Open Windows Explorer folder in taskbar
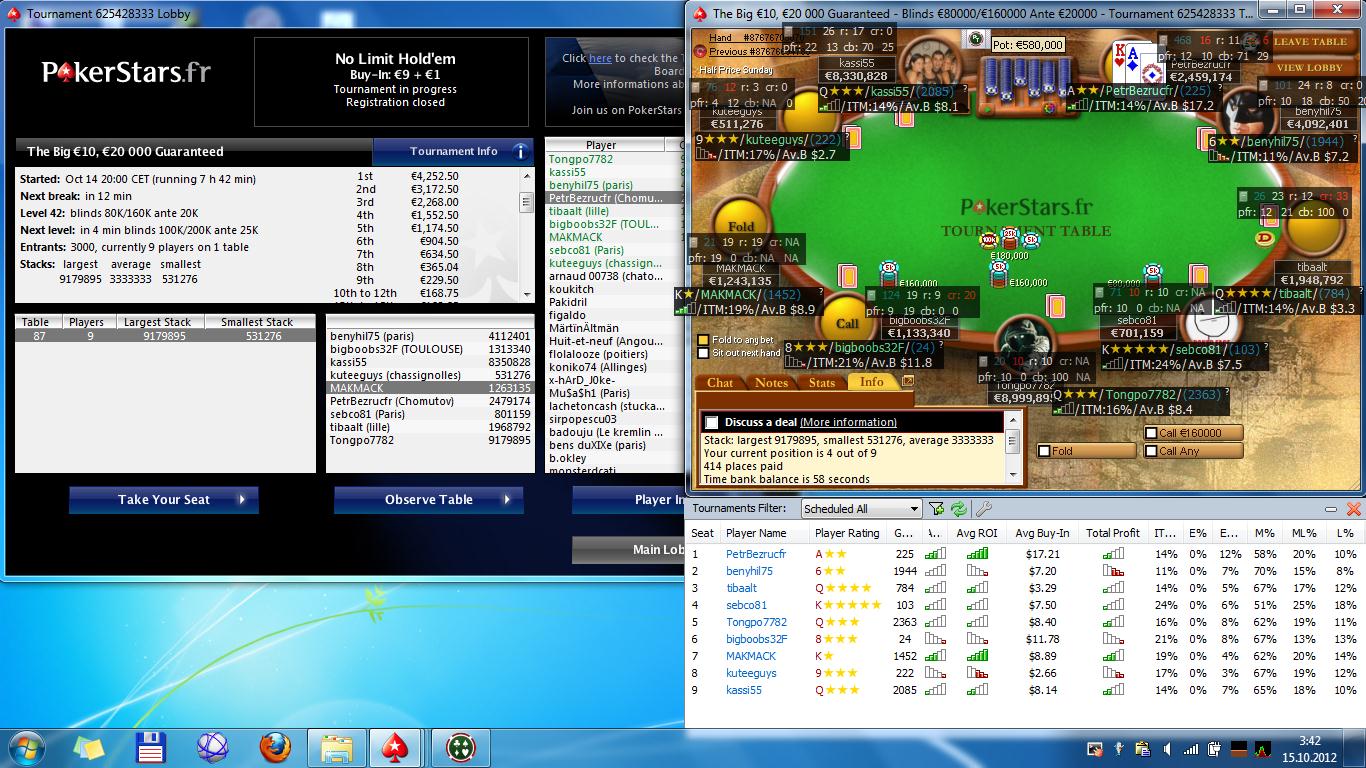 coord(336,747)
